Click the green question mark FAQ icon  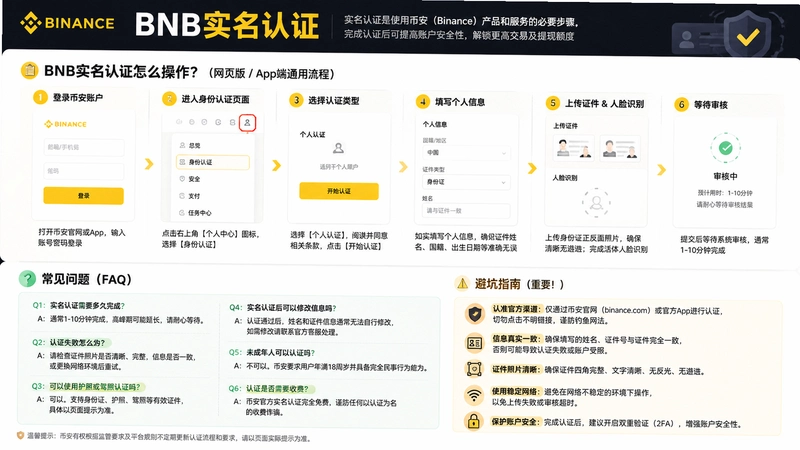tap(28, 279)
